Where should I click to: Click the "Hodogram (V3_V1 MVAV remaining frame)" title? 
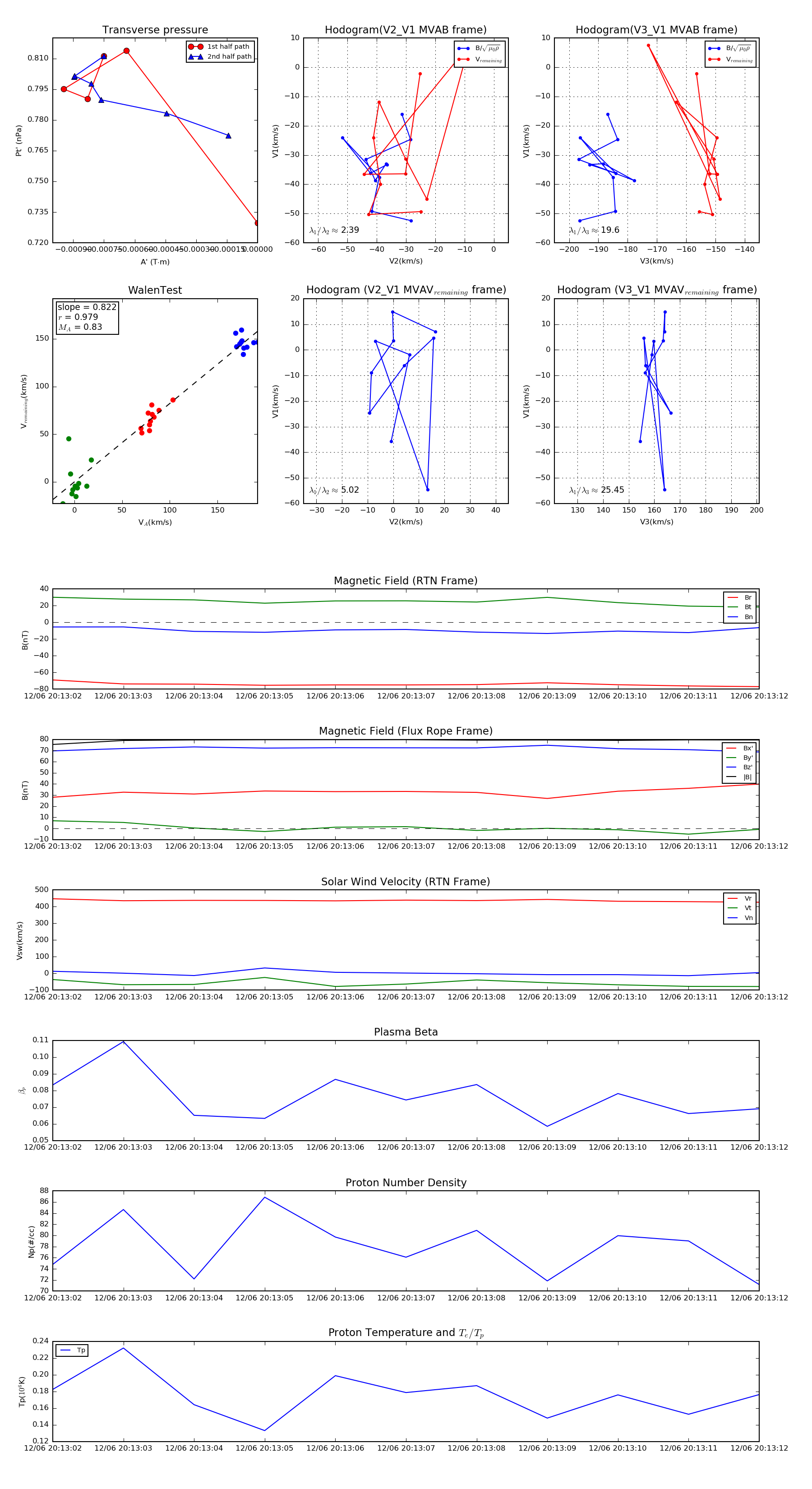click(x=656, y=290)
